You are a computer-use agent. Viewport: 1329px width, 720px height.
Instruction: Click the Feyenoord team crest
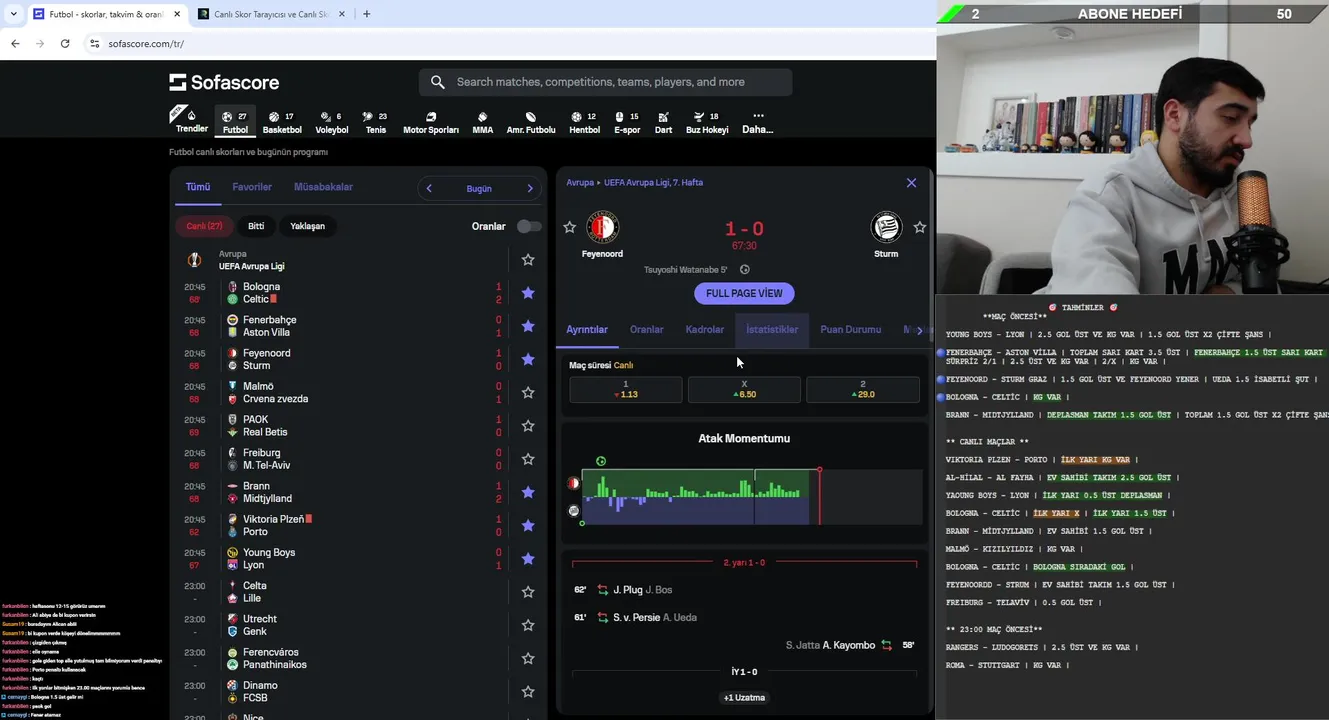[602, 227]
